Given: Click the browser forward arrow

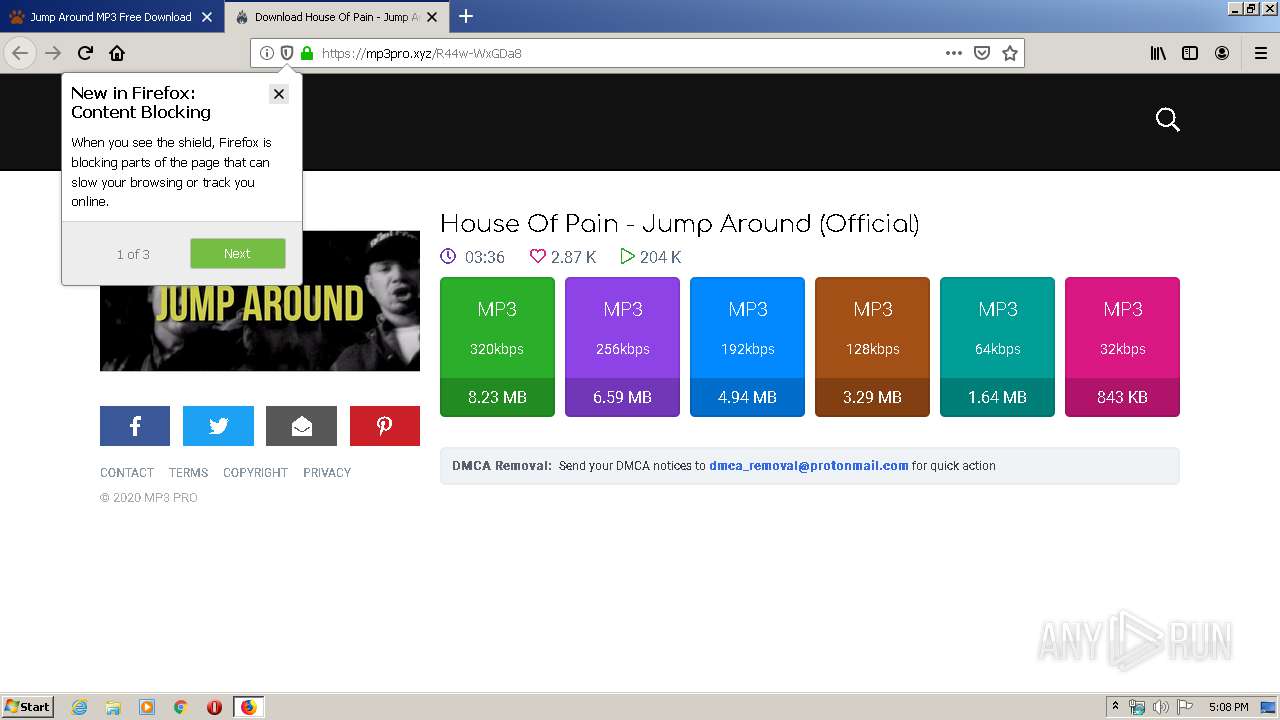Looking at the screenshot, I should (53, 53).
